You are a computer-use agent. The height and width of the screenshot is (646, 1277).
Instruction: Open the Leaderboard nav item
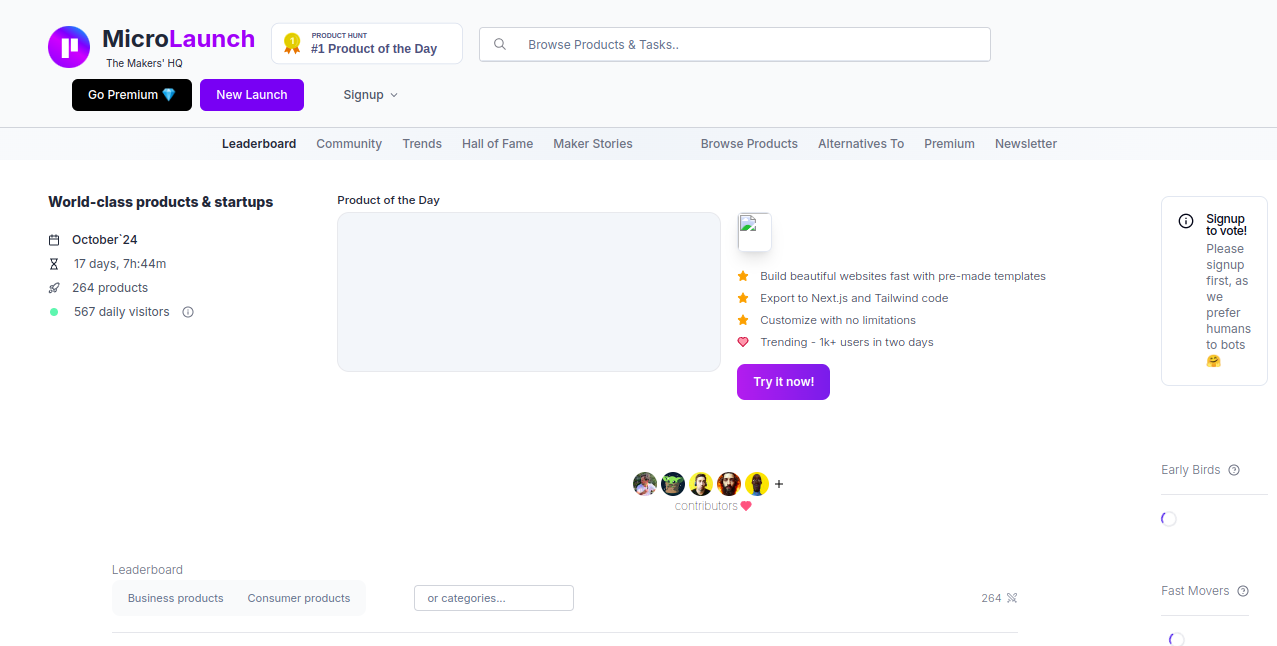click(x=259, y=144)
